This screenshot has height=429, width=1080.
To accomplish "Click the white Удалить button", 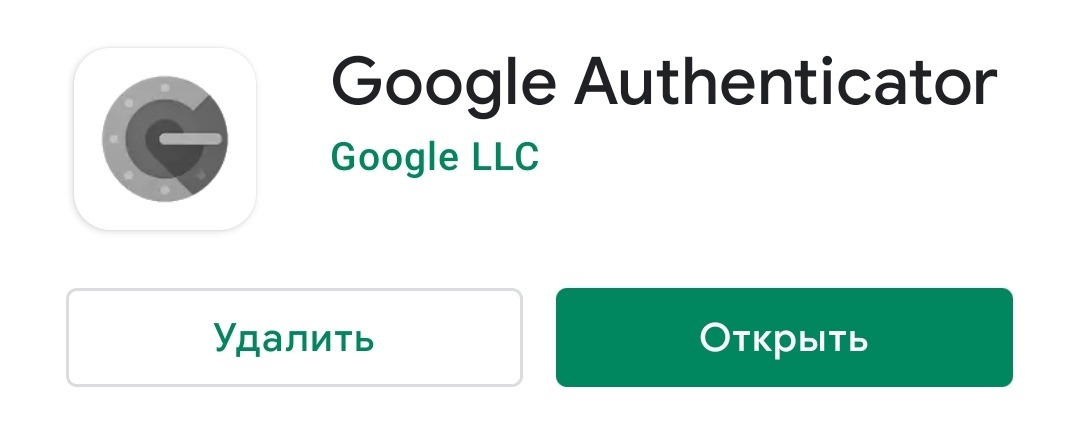I will point(294,337).
